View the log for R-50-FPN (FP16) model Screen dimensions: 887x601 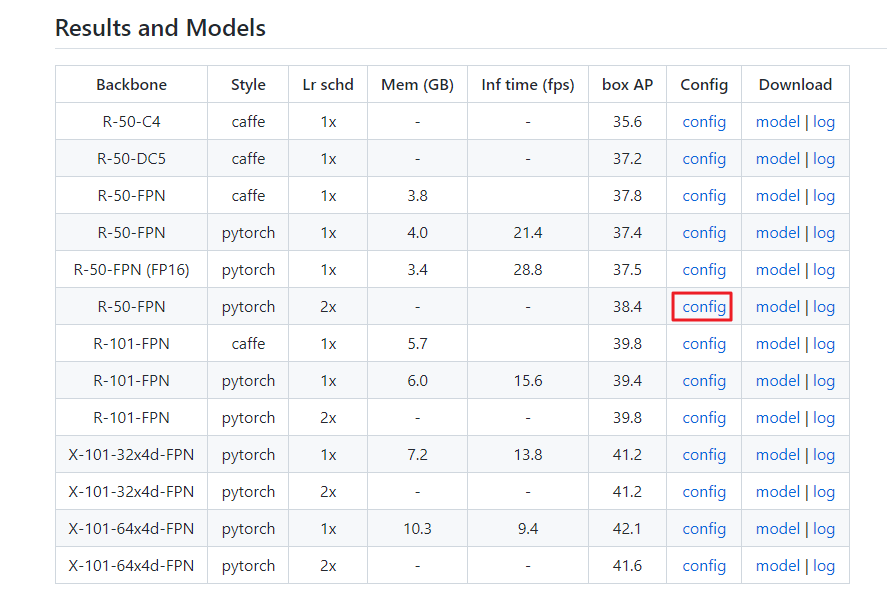[823, 269]
